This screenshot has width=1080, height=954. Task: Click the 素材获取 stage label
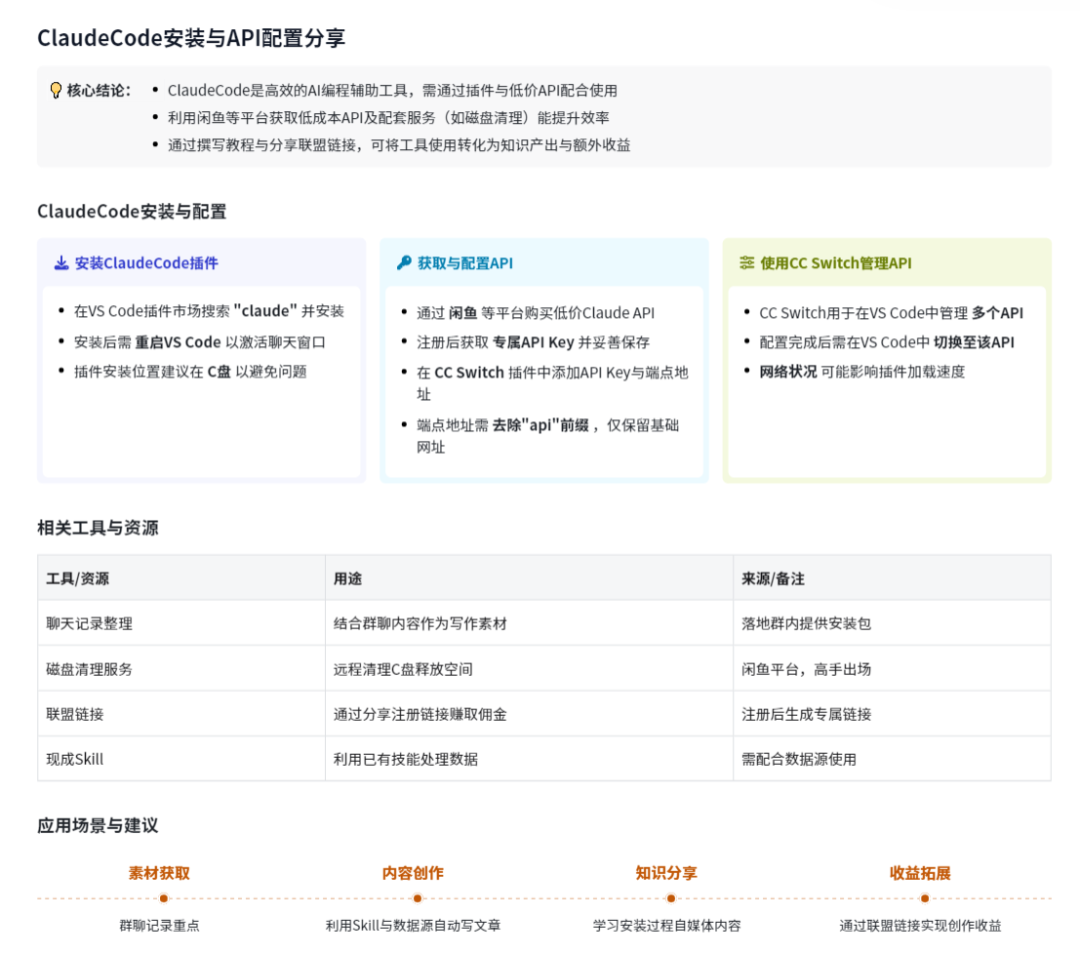(x=159, y=873)
